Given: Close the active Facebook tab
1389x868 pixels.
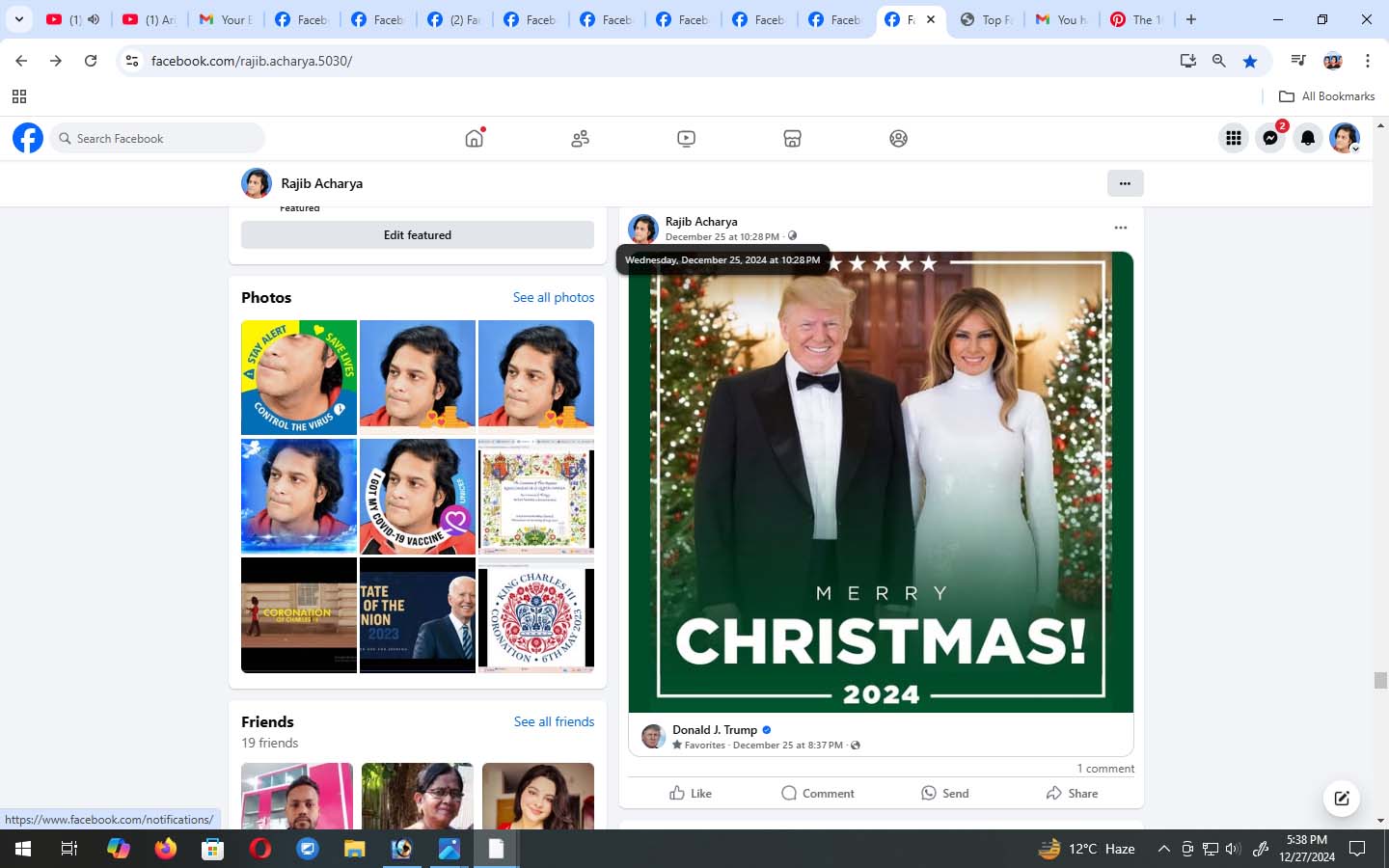Looking at the screenshot, I should coord(931,19).
